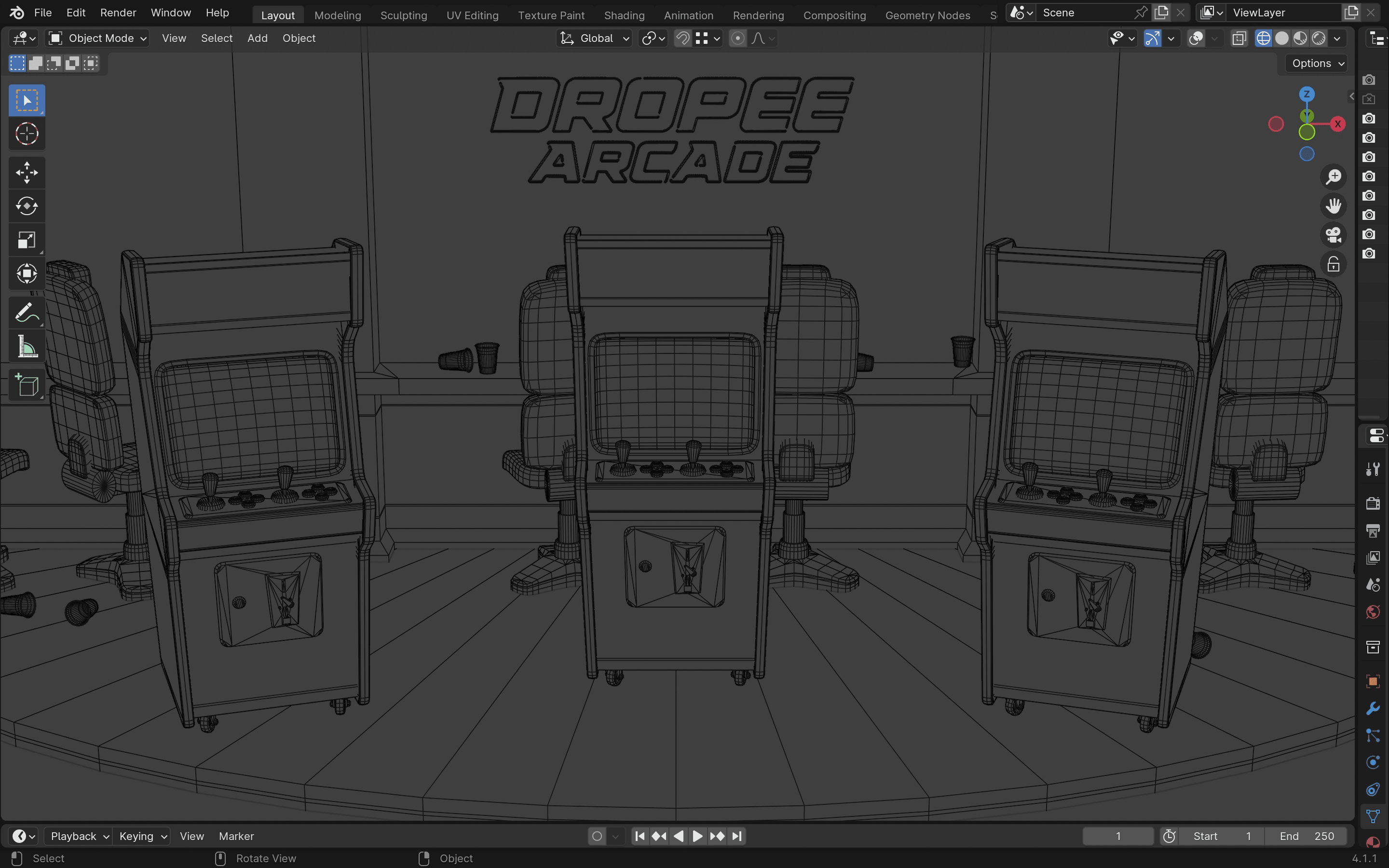The width and height of the screenshot is (1389, 868).
Task: Open the Keying popover
Action: click(142, 836)
